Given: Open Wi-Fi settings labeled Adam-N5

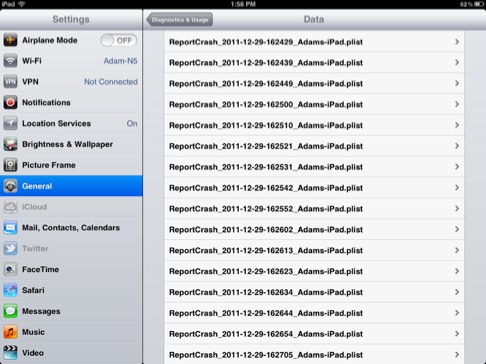Looking at the screenshot, I should click(x=71, y=61).
